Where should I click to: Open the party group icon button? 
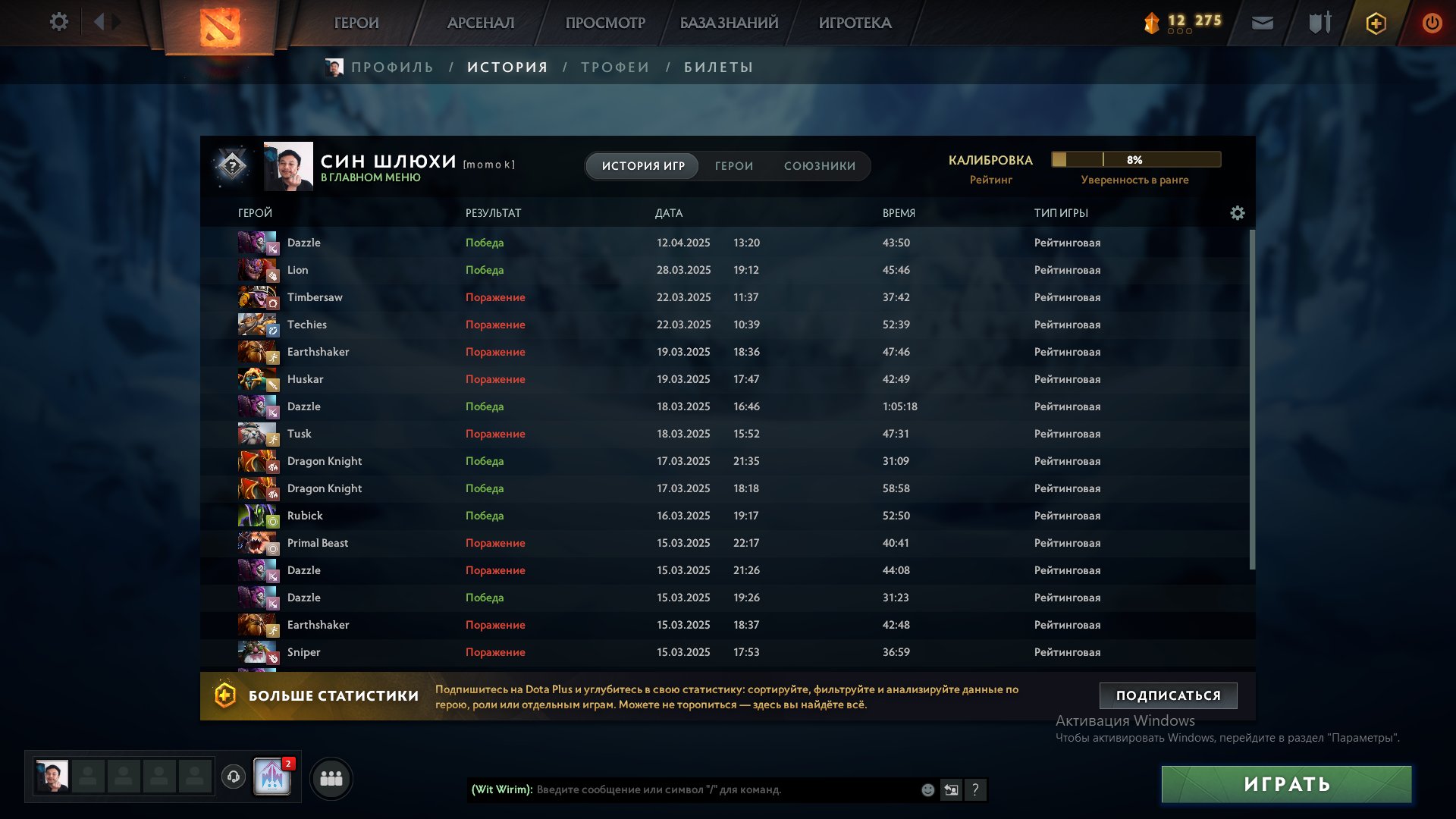tap(331, 779)
